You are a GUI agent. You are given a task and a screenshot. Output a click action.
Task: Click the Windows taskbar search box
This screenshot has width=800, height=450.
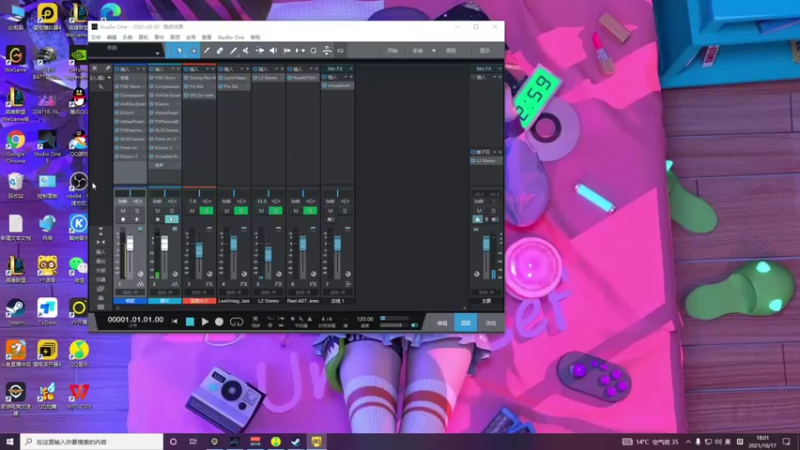tap(92, 441)
